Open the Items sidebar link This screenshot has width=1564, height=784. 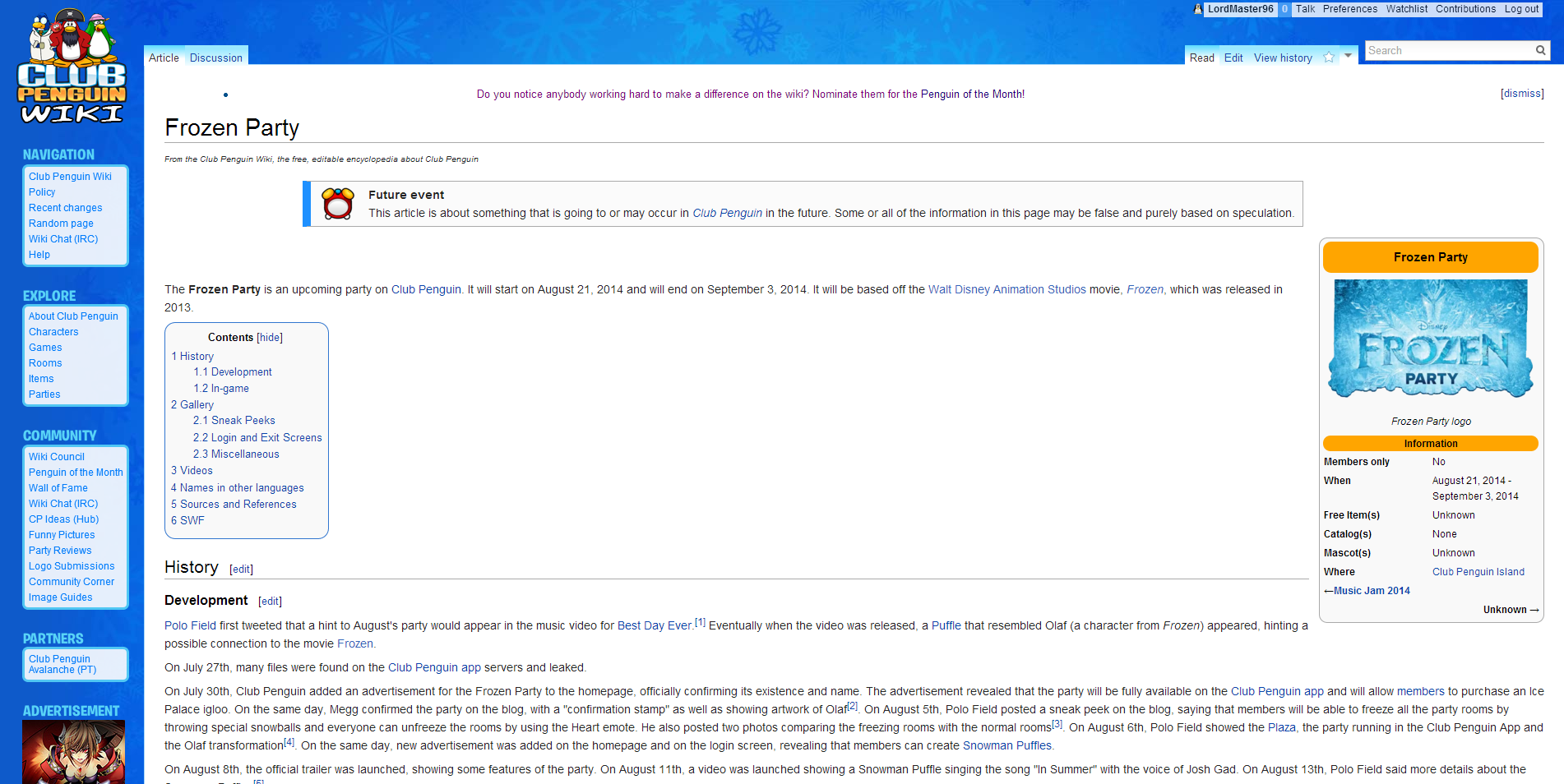point(41,379)
